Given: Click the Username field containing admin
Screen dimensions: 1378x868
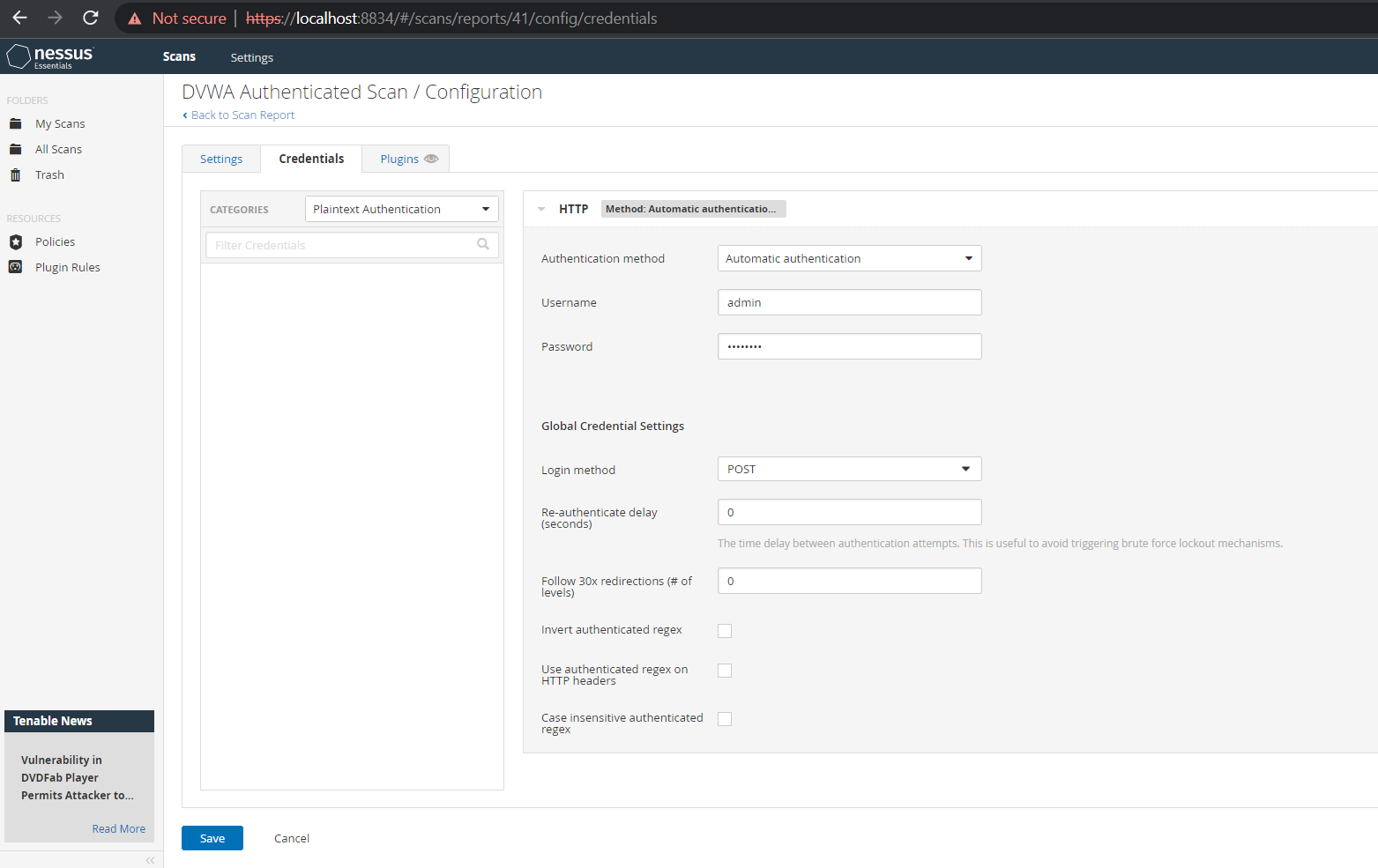Looking at the screenshot, I should (x=850, y=302).
